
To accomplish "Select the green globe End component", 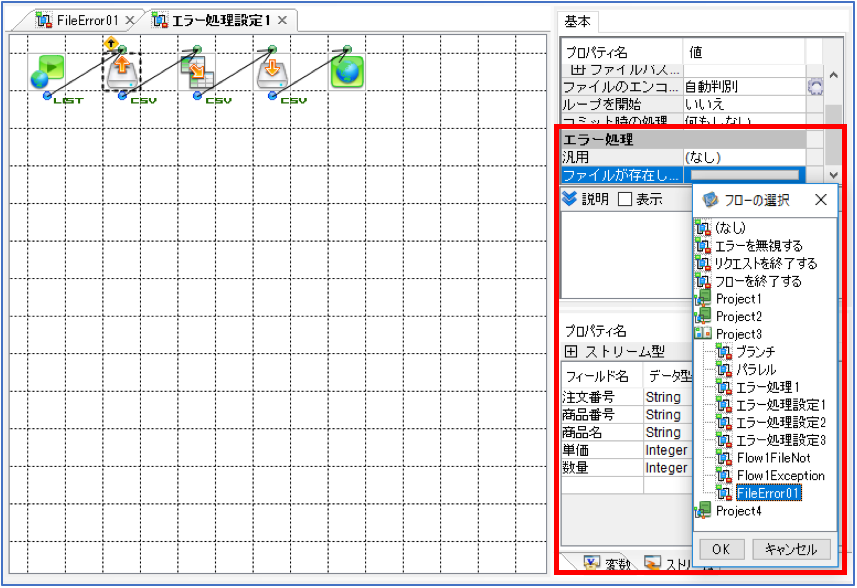I will pos(347,72).
